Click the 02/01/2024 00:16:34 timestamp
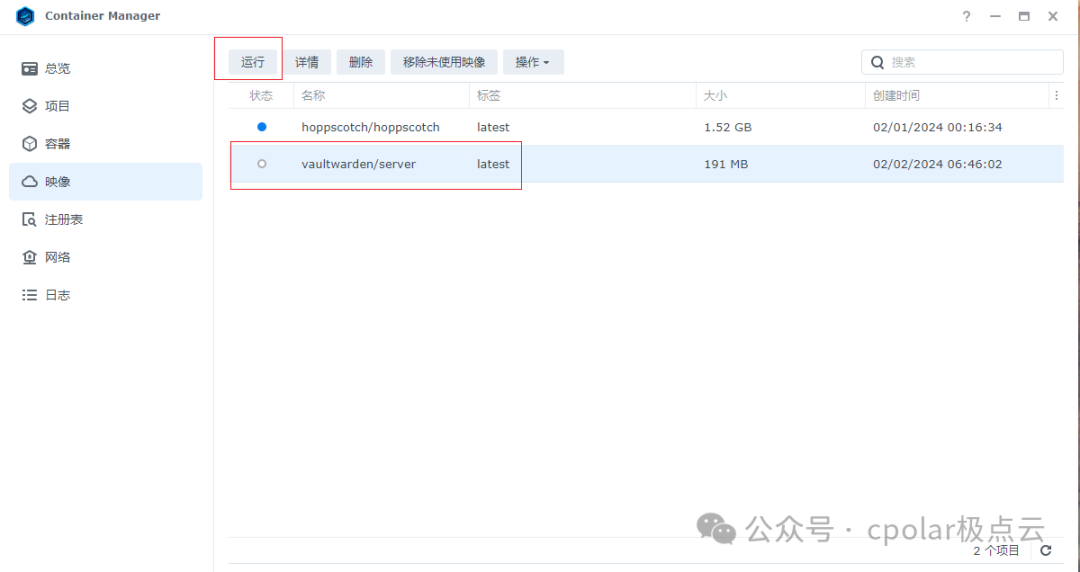Viewport: 1080px width, 572px height. click(937, 127)
